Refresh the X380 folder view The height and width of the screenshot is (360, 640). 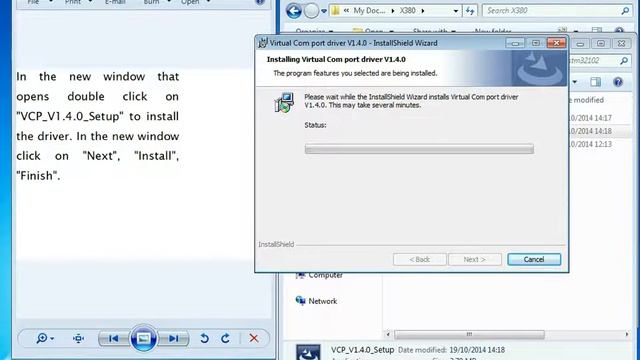coord(470,11)
